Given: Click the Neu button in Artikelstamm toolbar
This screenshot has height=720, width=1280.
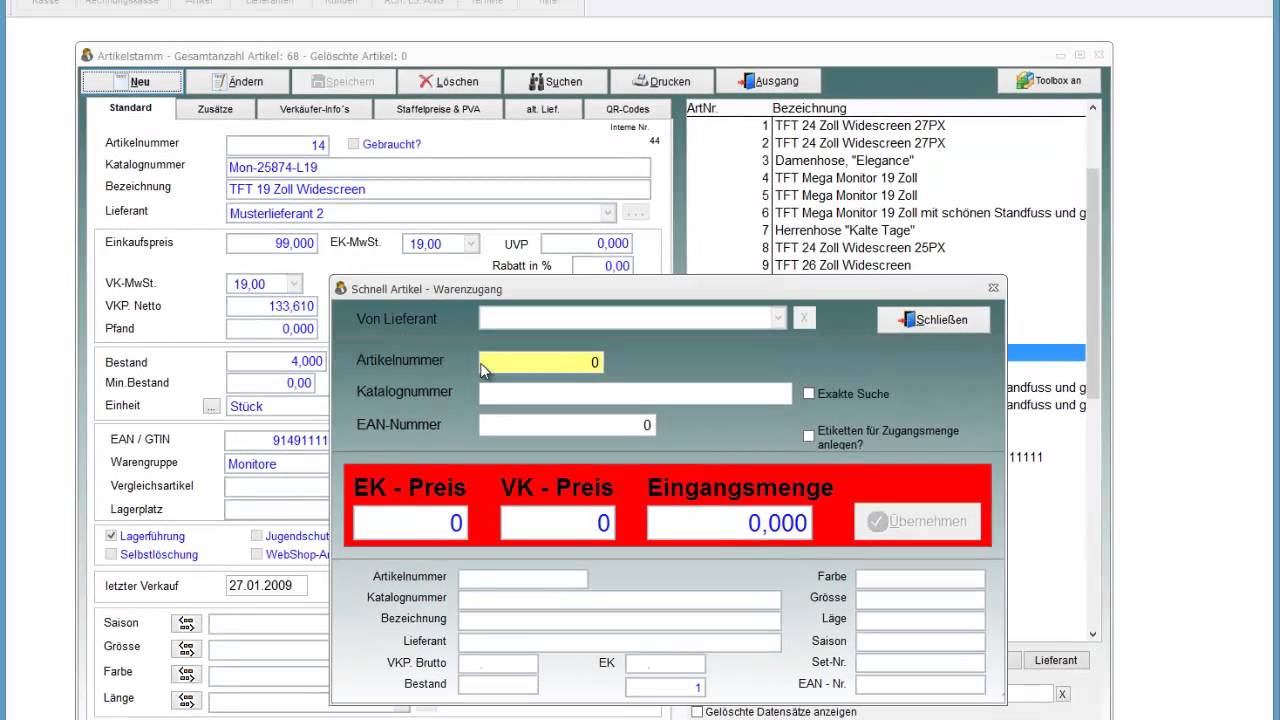Looking at the screenshot, I should 132,81.
